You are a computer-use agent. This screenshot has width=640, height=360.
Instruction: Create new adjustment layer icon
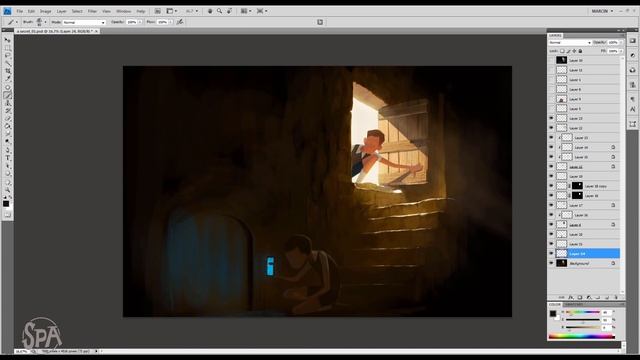(589, 298)
